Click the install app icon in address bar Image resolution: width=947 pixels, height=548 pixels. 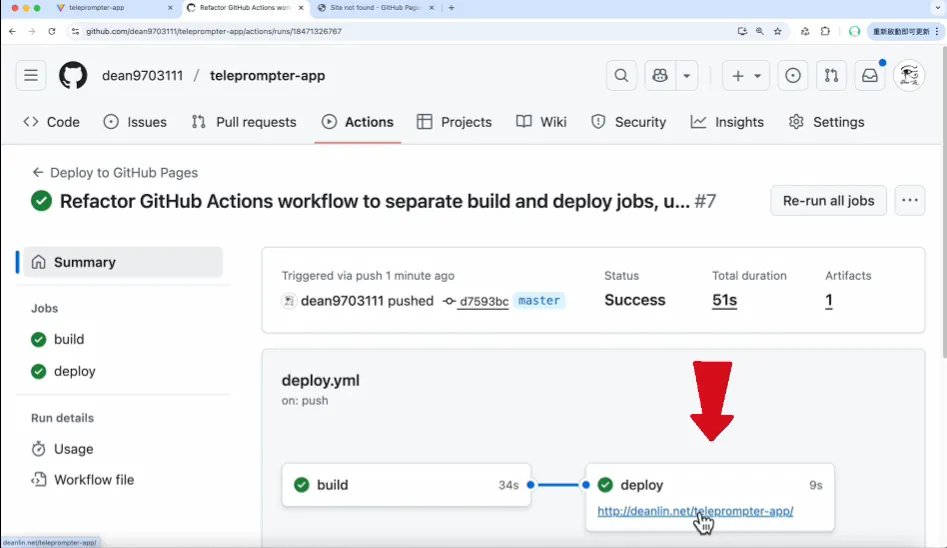742,31
